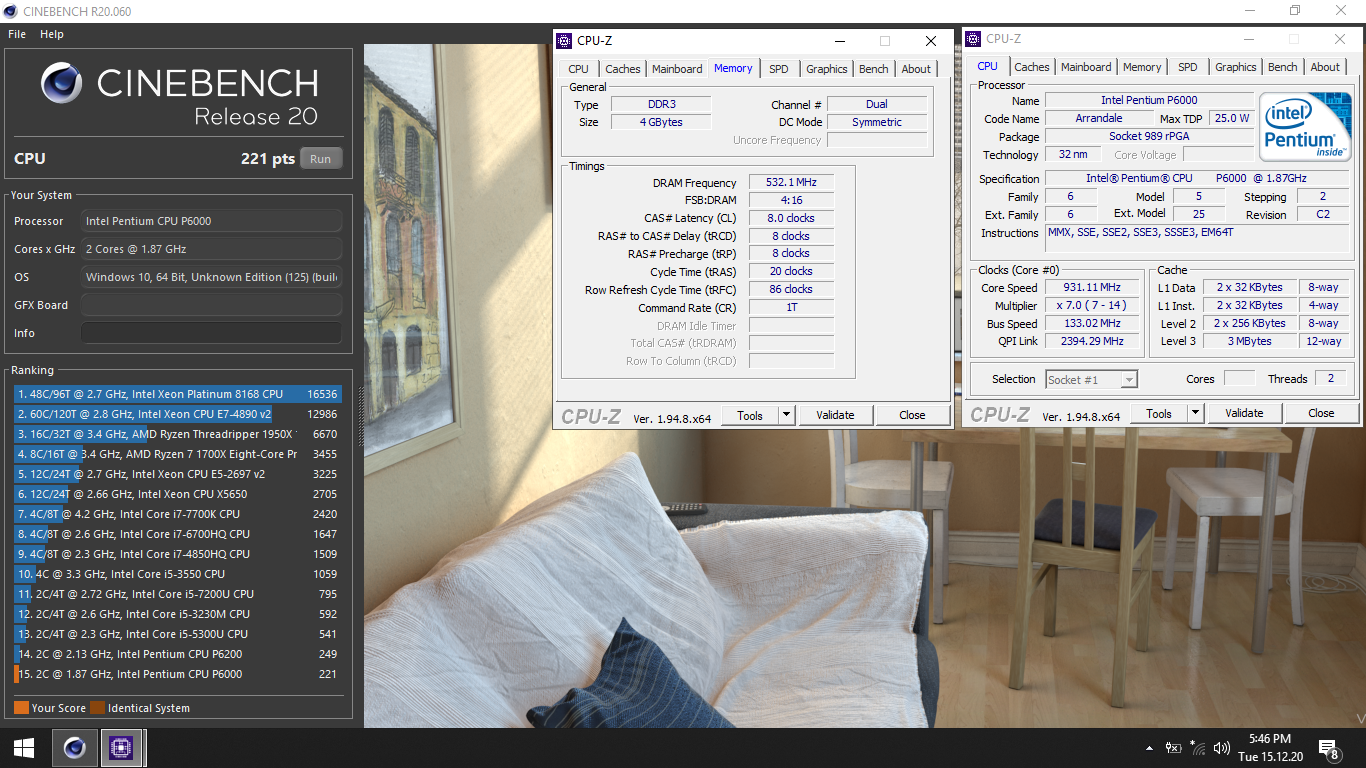Screen dimensions: 1366x768
Task: Start the CPU benchmark with Run
Action: click(321, 158)
